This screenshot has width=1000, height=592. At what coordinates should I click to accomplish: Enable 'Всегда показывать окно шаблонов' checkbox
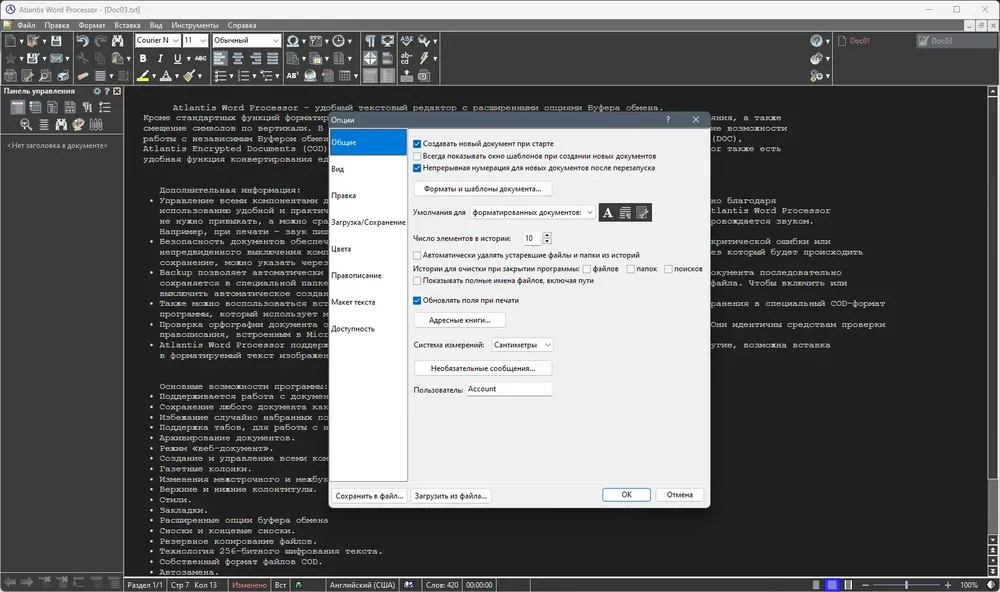point(417,156)
